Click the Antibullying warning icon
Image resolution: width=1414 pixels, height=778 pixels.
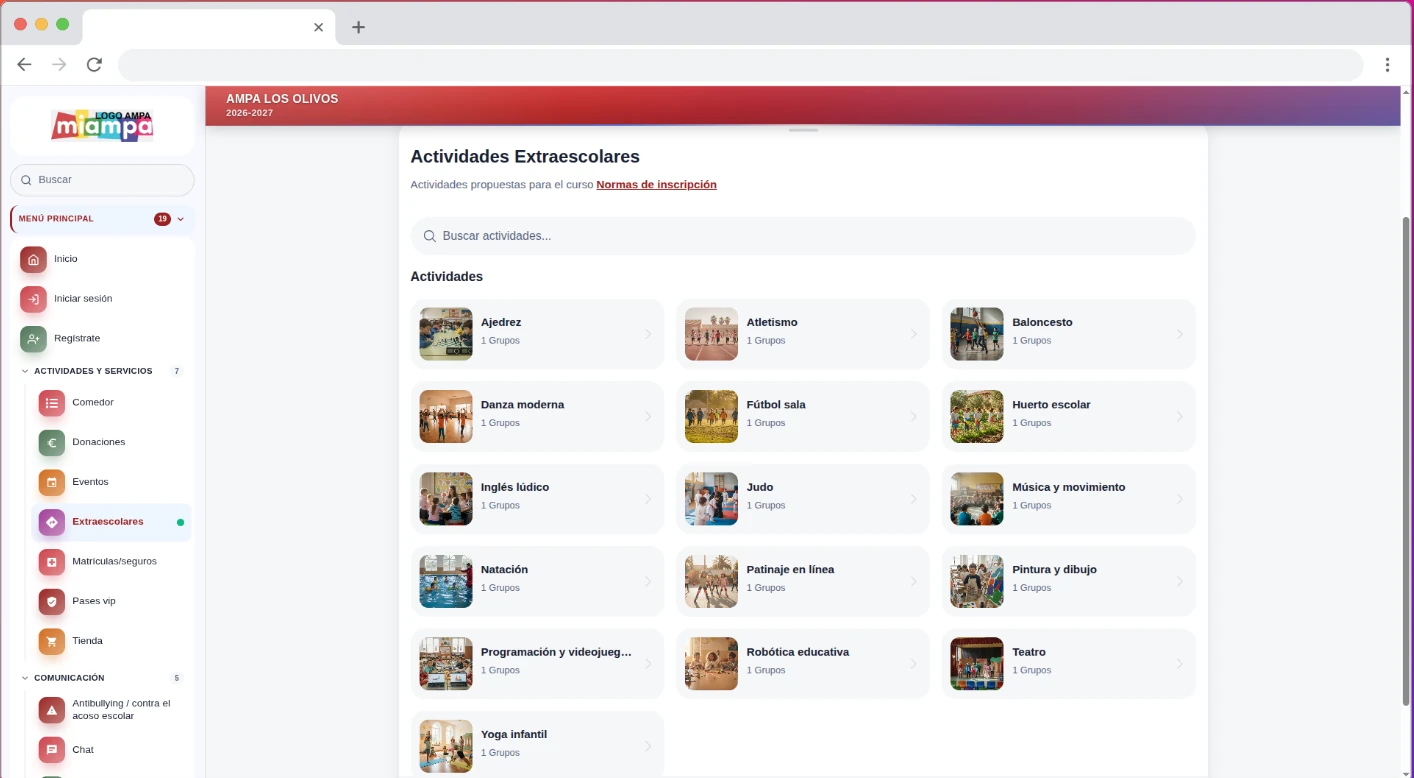(52, 710)
